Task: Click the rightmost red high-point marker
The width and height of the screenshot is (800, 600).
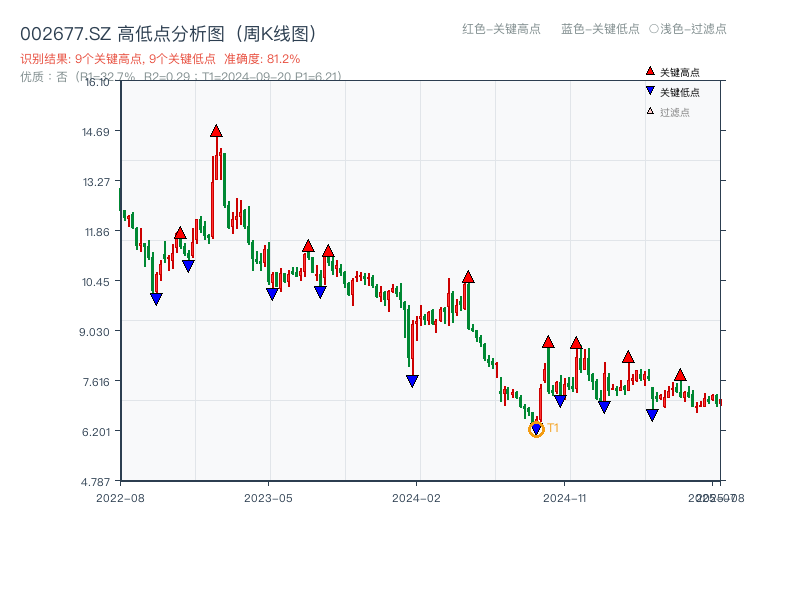Action: 680,375
